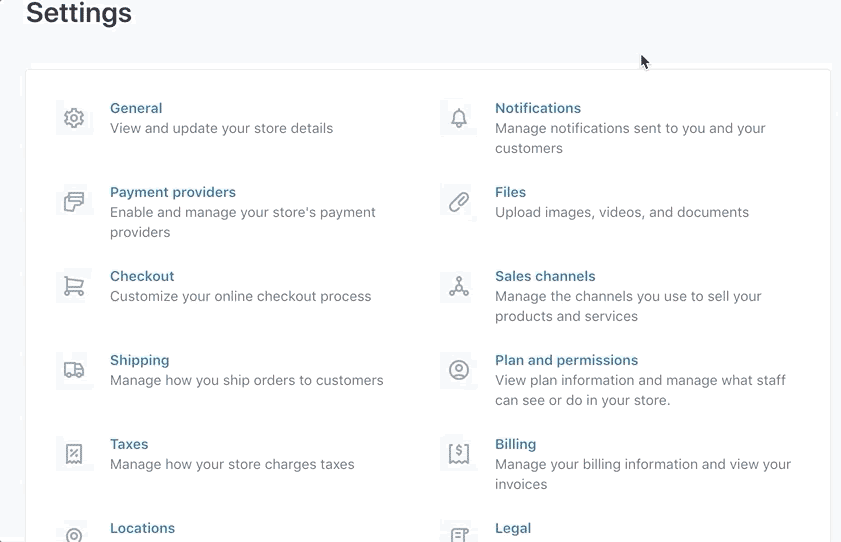Open Payment providers settings
Screen dimensions: 841x542
coord(173,192)
